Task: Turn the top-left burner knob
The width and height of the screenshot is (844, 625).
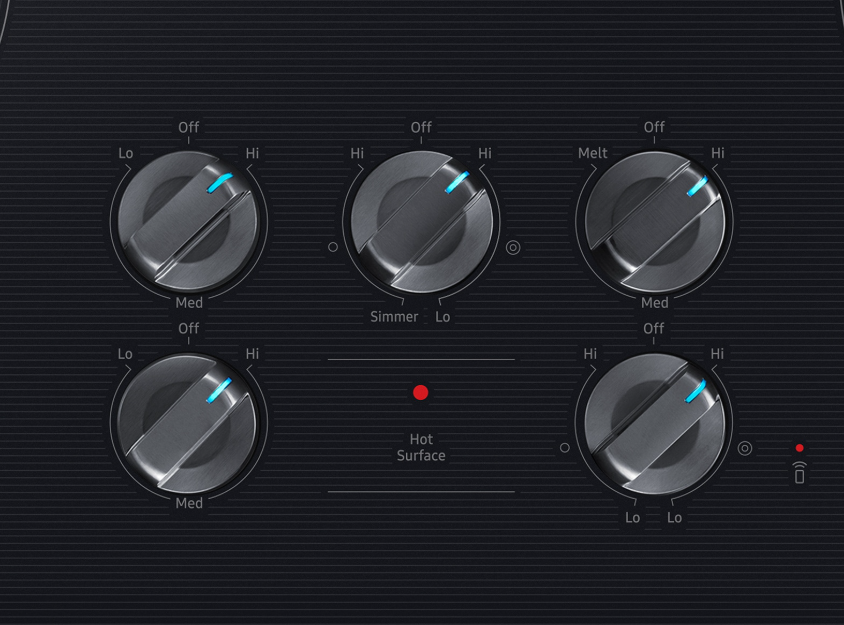Action: [x=189, y=222]
